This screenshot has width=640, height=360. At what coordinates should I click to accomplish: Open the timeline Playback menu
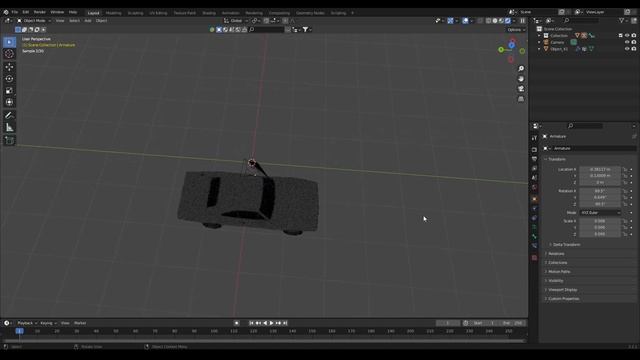point(27,323)
